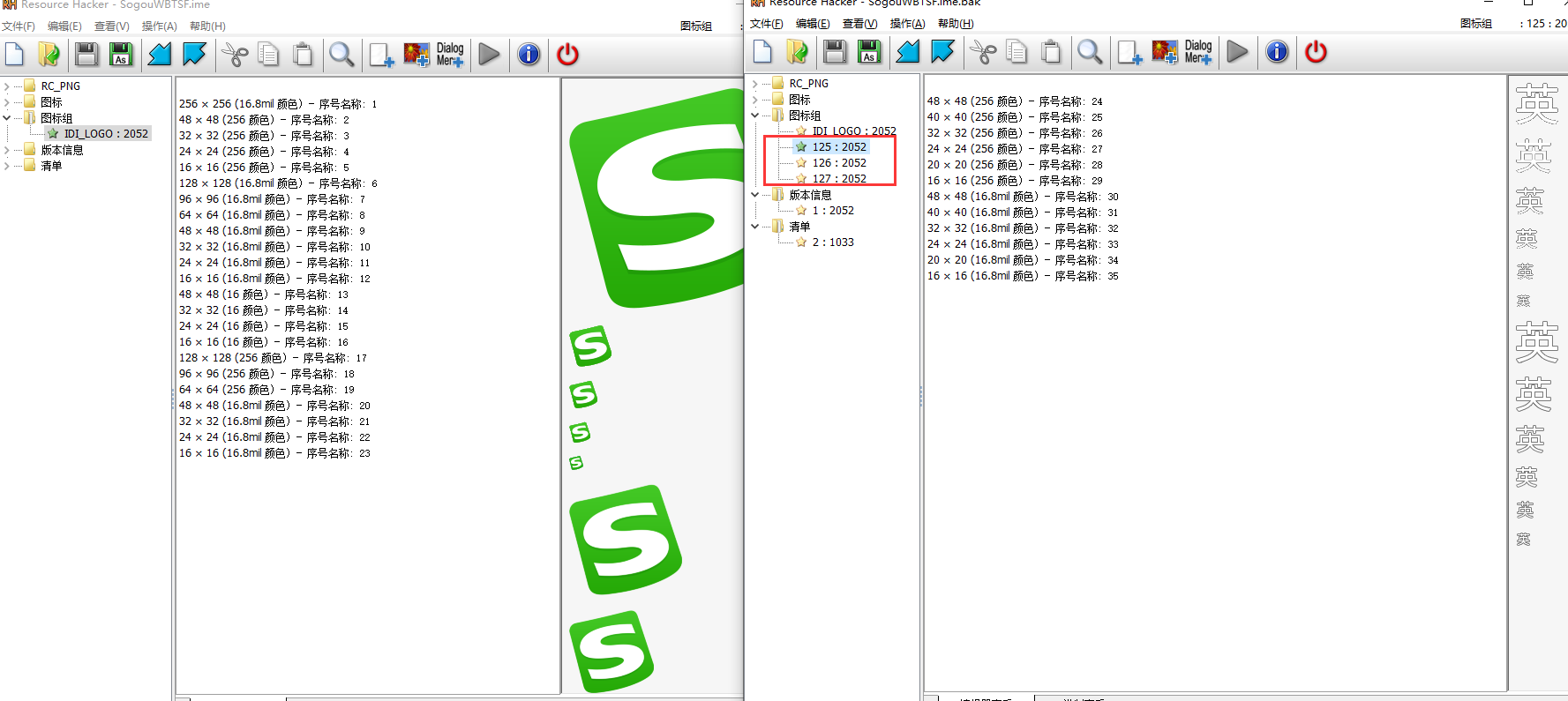Select 127 : 2052 tree item
The image size is (1568, 701).
click(839, 179)
